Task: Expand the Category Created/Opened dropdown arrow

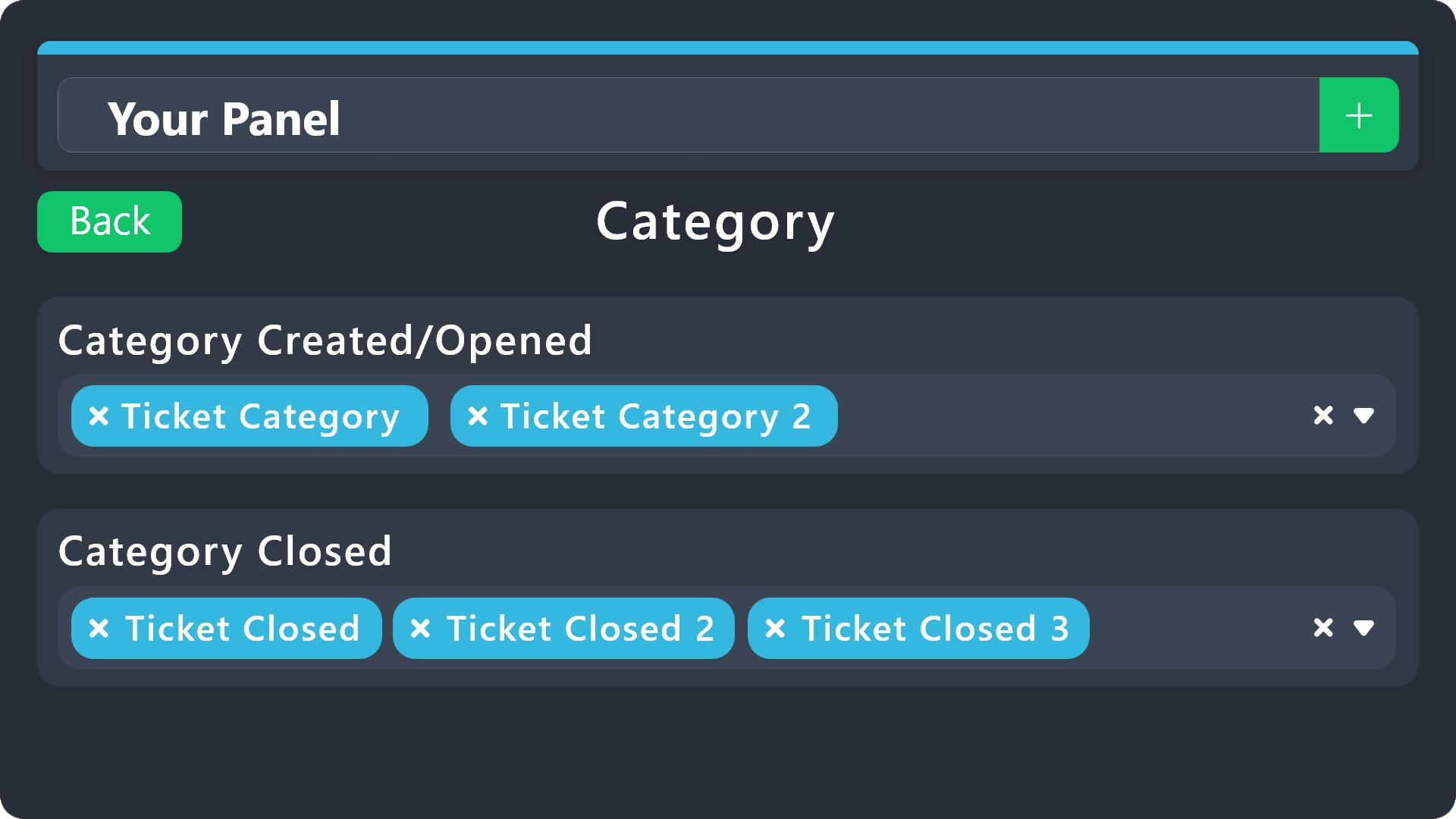Action: pos(1363,416)
